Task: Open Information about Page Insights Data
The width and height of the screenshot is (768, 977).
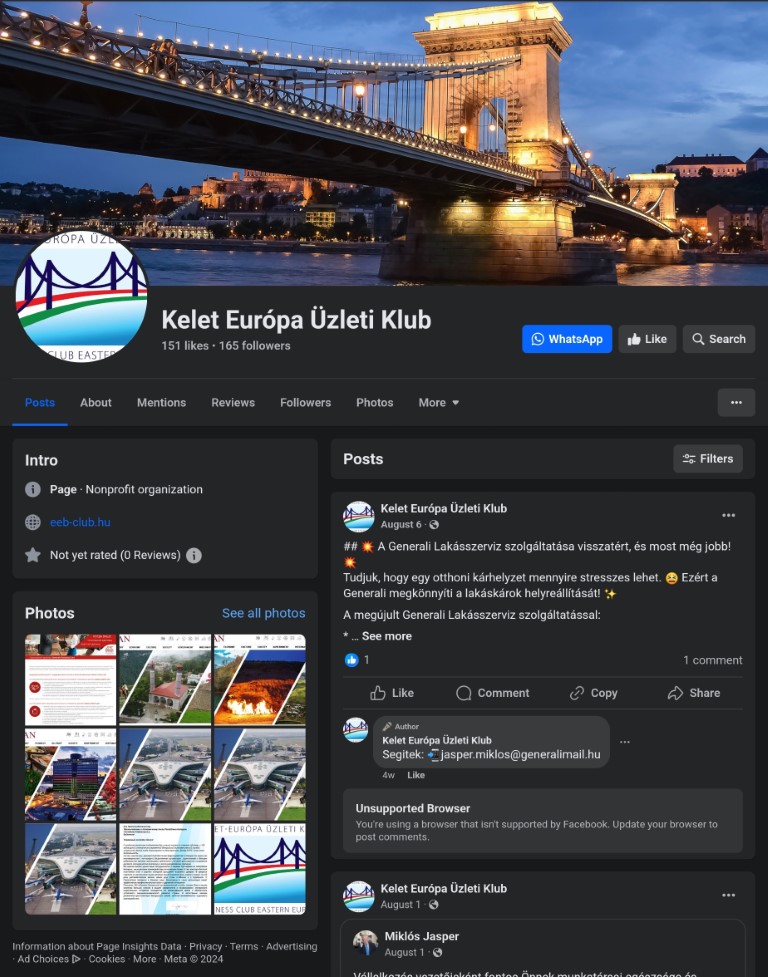Action: coord(97,946)
